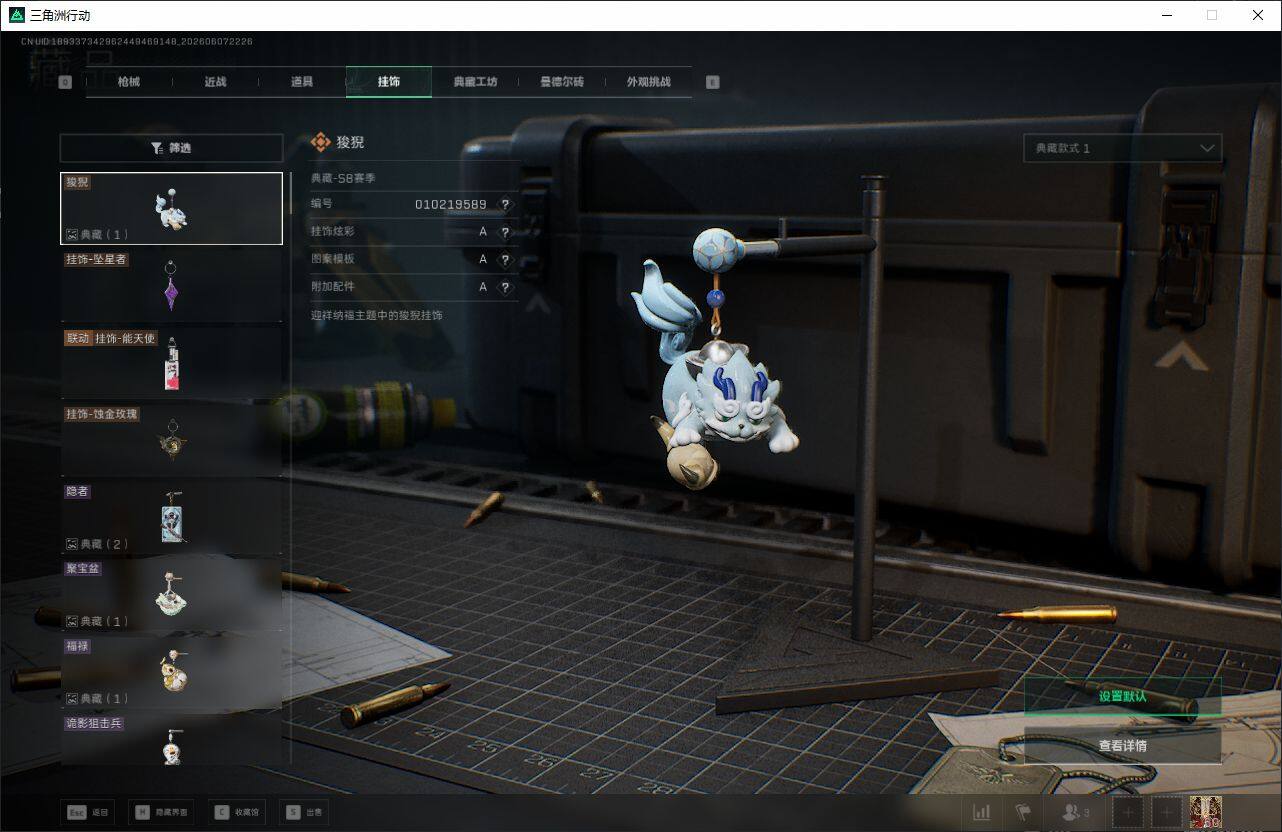Viewport: 1282px width, 832px height.
Task: Click the 迎祥纳福主题中的狻猊挂饰 description
Action: point(377,315)
